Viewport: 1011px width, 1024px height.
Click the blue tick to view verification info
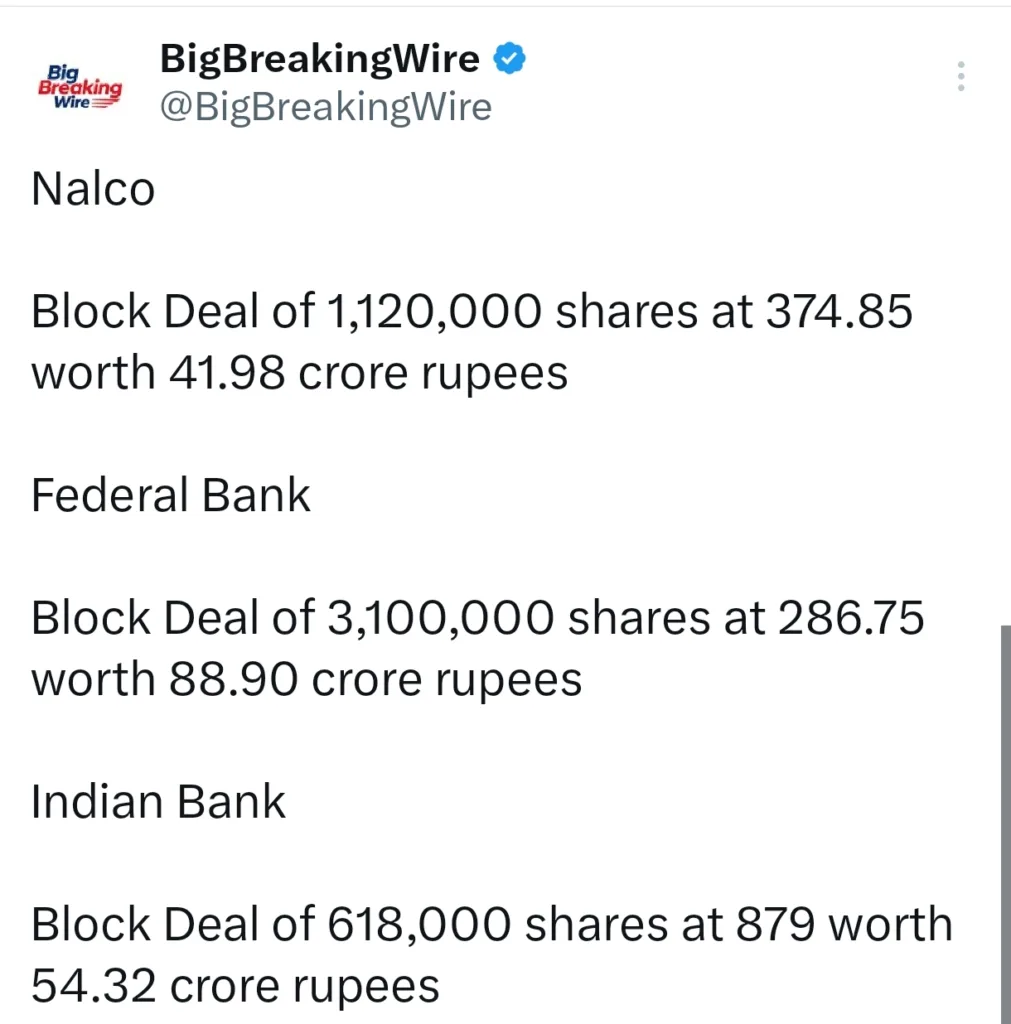click(510, 58)
